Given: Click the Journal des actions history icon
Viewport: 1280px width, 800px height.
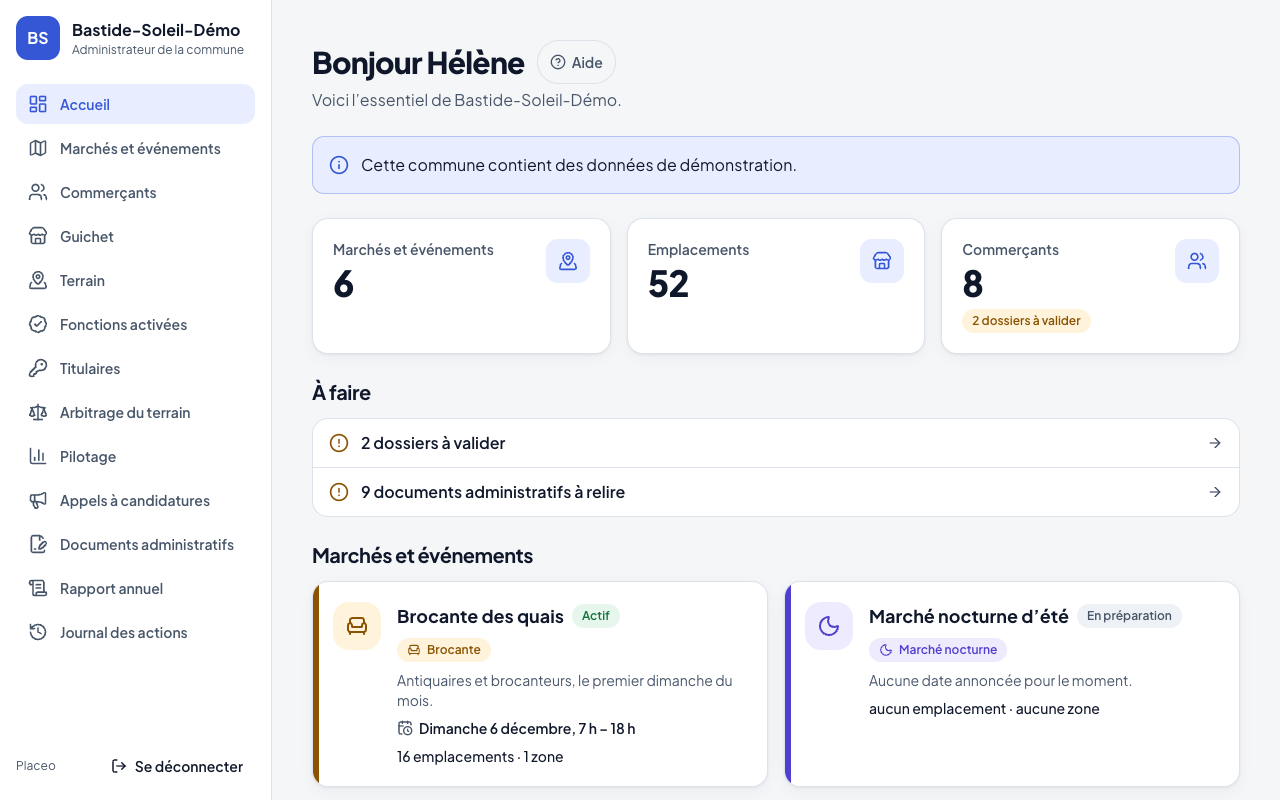Looking at the screenshot, I should click(38, 632).
